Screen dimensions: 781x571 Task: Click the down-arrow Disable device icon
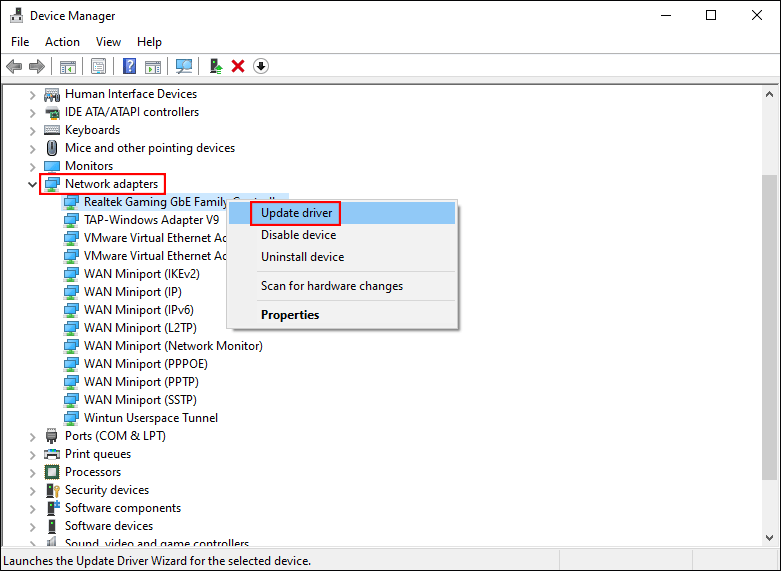(261, 66)
